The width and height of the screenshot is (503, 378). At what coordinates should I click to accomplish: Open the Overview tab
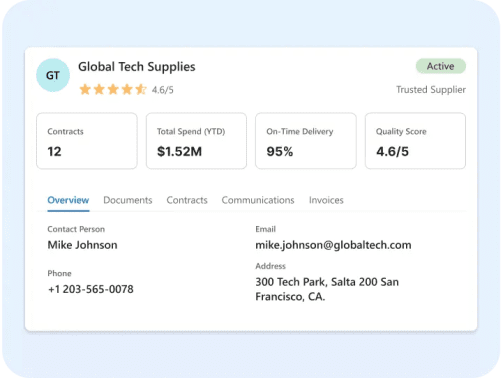click(x=68, y=200)
